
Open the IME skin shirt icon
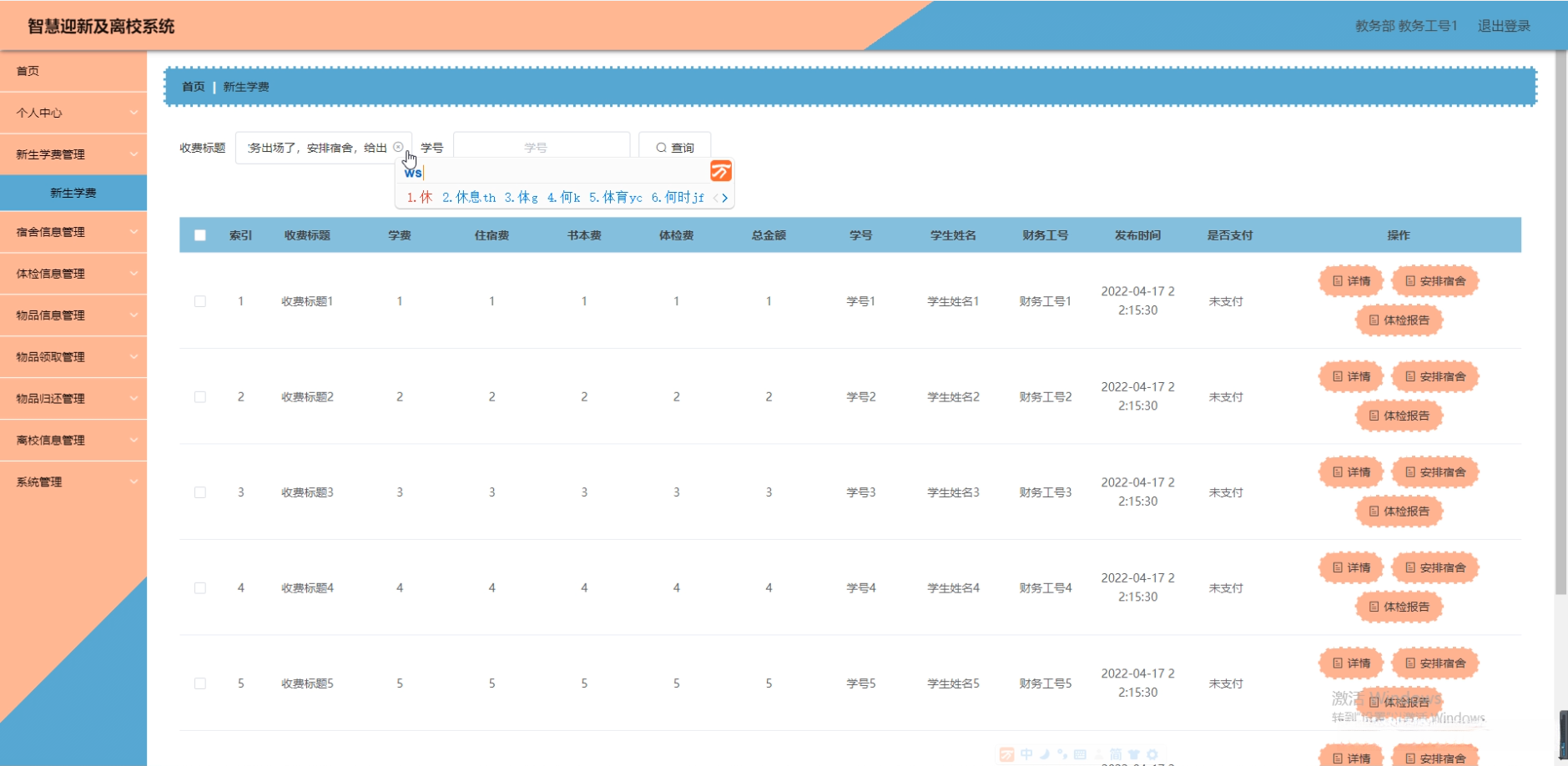coord(1133,754)
